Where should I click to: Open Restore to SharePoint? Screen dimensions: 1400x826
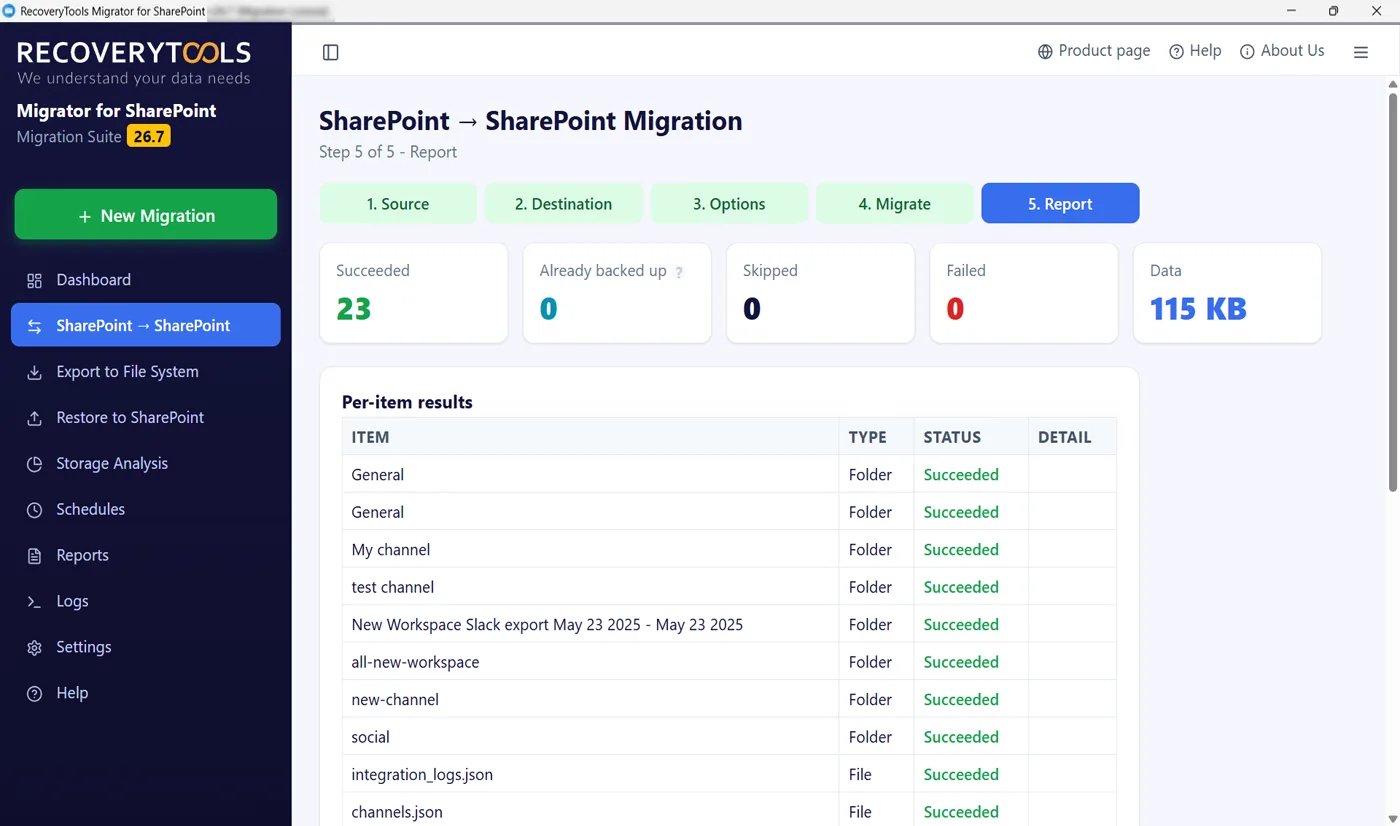tap(146, 418)
